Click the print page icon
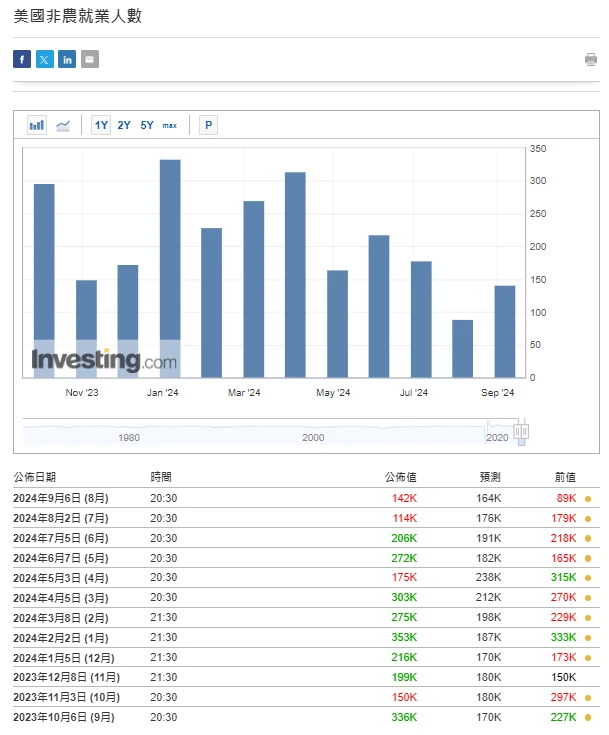Screen dimensions: 609x735 click(591, 60)
